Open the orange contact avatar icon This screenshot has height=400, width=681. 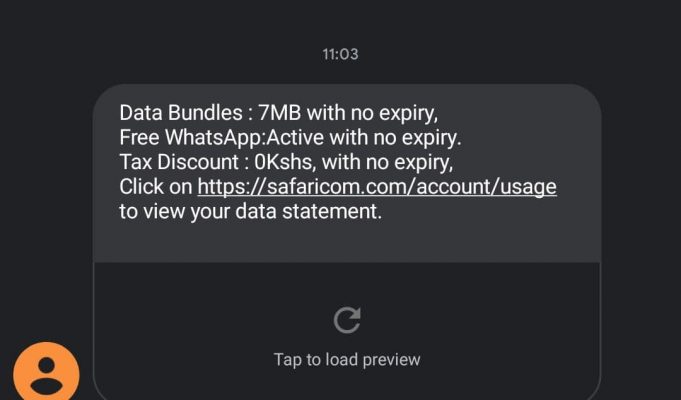point(46,372)
